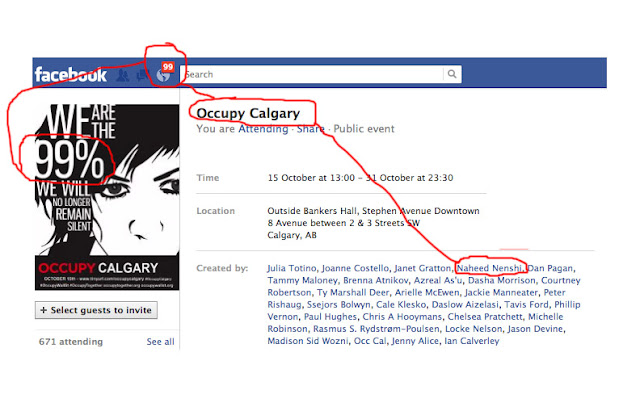Click the 671 attending count
Image resolution: width=640 pixels, height=407 pixels.
click(x=71, y=342)
